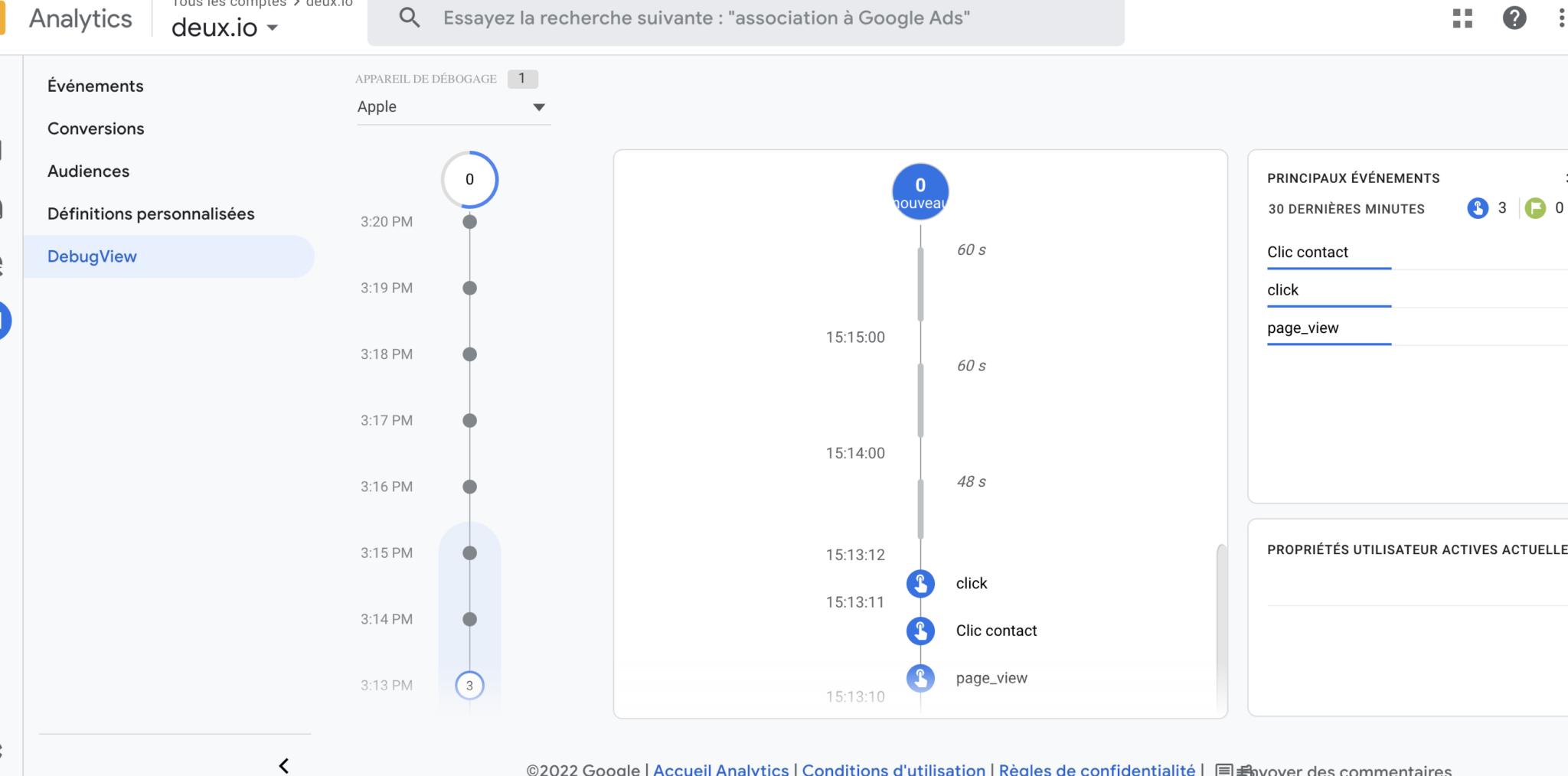Image resolution: width=1568 pixels, height=776 pixels.
Task: Open the Google apps grid icon
Action: 1462,18
